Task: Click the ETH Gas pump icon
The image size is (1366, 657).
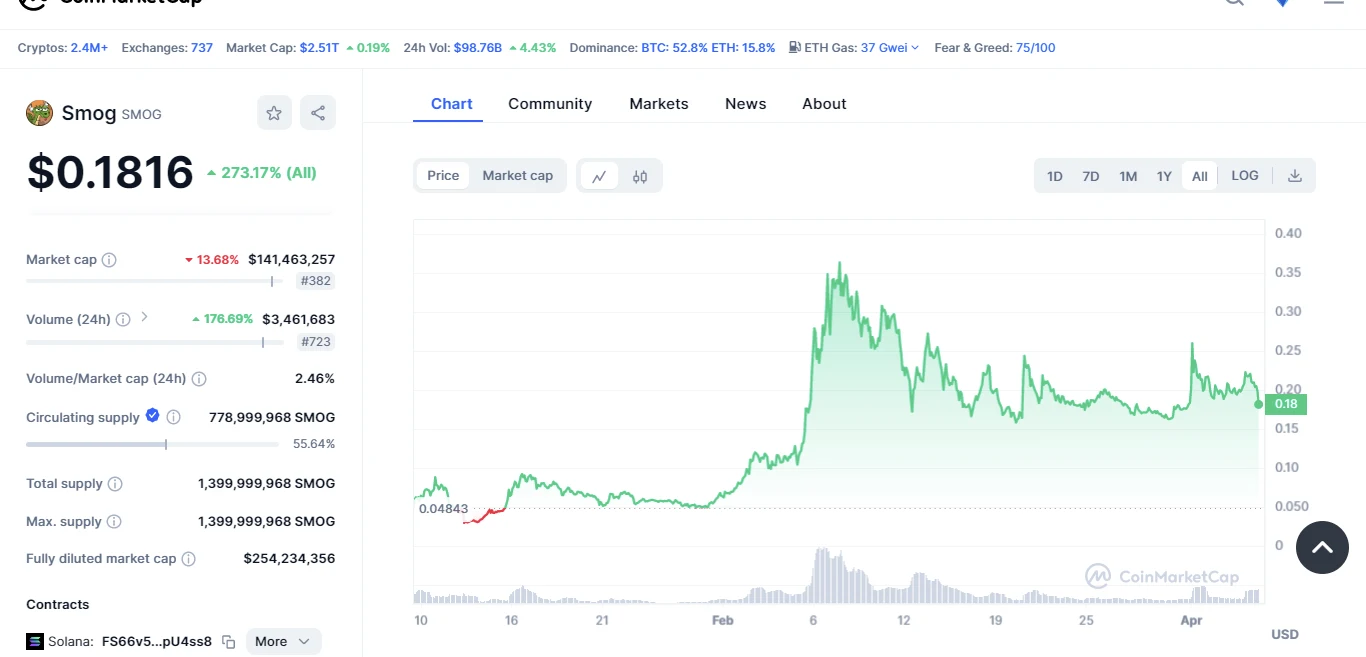Action: point(794,47)
